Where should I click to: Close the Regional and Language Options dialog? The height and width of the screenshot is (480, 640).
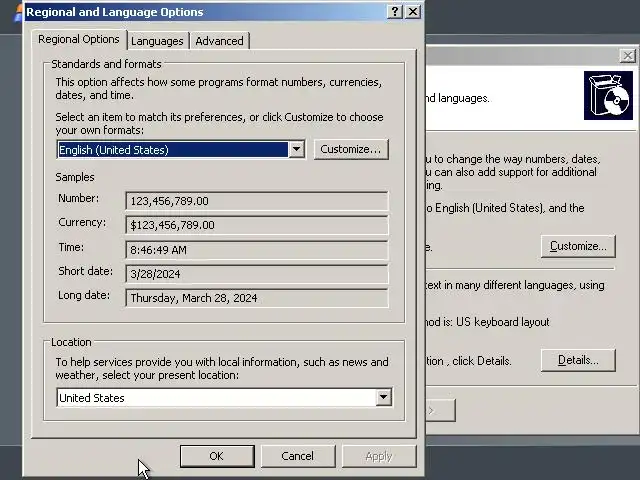(x=413, y=12)
